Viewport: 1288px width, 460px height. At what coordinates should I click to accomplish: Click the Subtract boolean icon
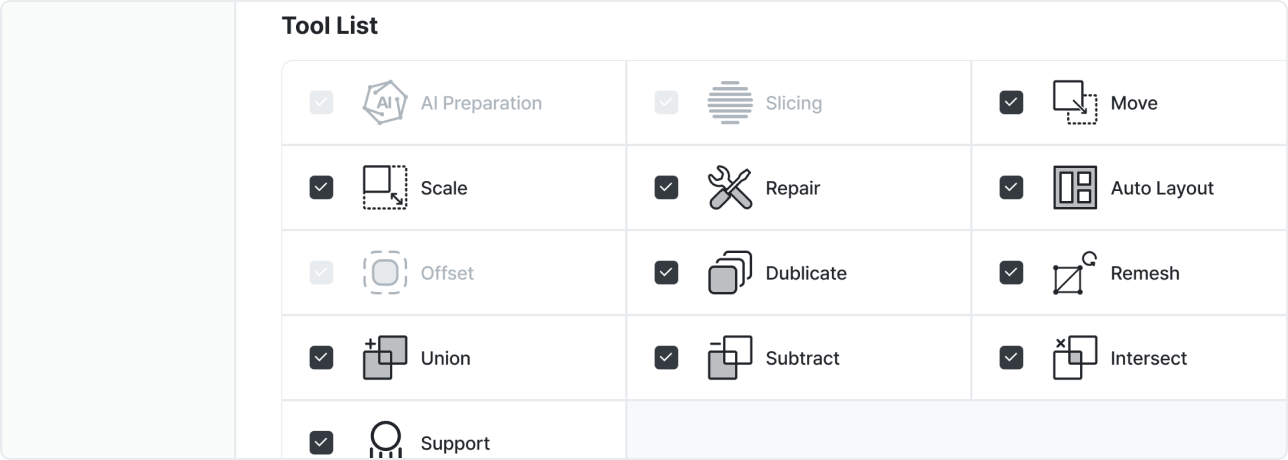[x=730, y=358]
